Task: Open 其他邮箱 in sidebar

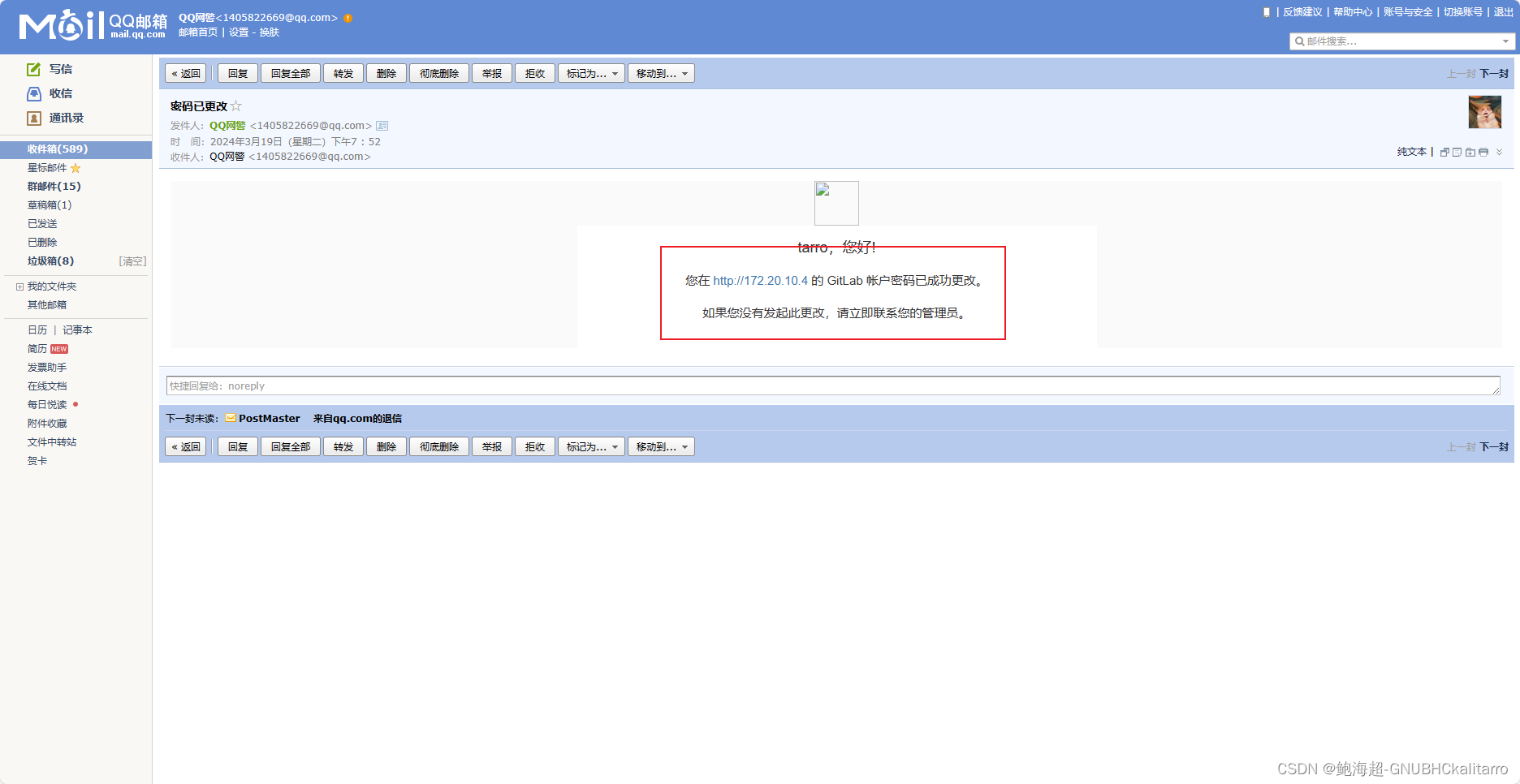Action: [x=47, y=305]
